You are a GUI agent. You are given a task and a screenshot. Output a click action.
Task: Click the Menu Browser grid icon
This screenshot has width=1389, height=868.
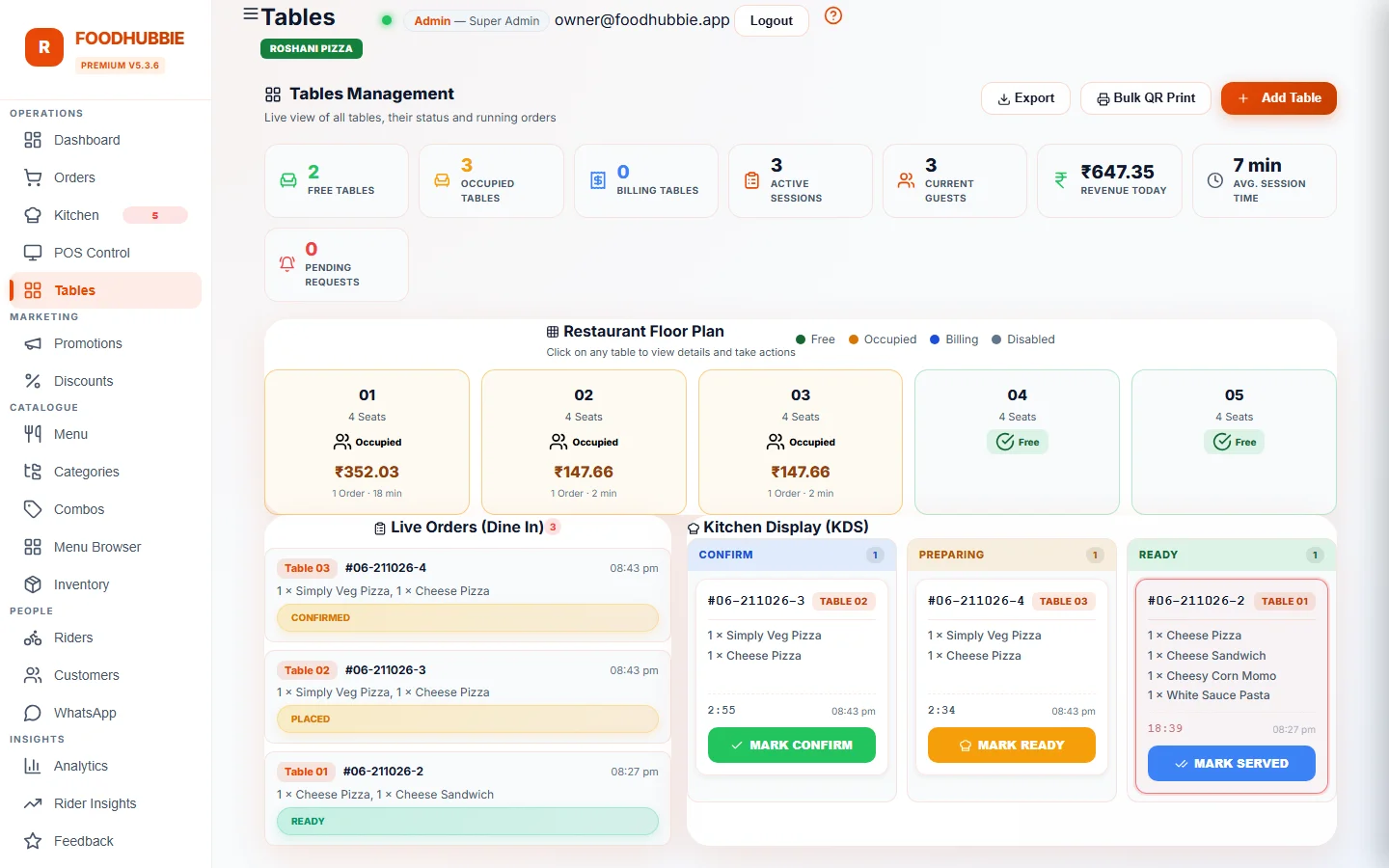[x=33, y=547]
